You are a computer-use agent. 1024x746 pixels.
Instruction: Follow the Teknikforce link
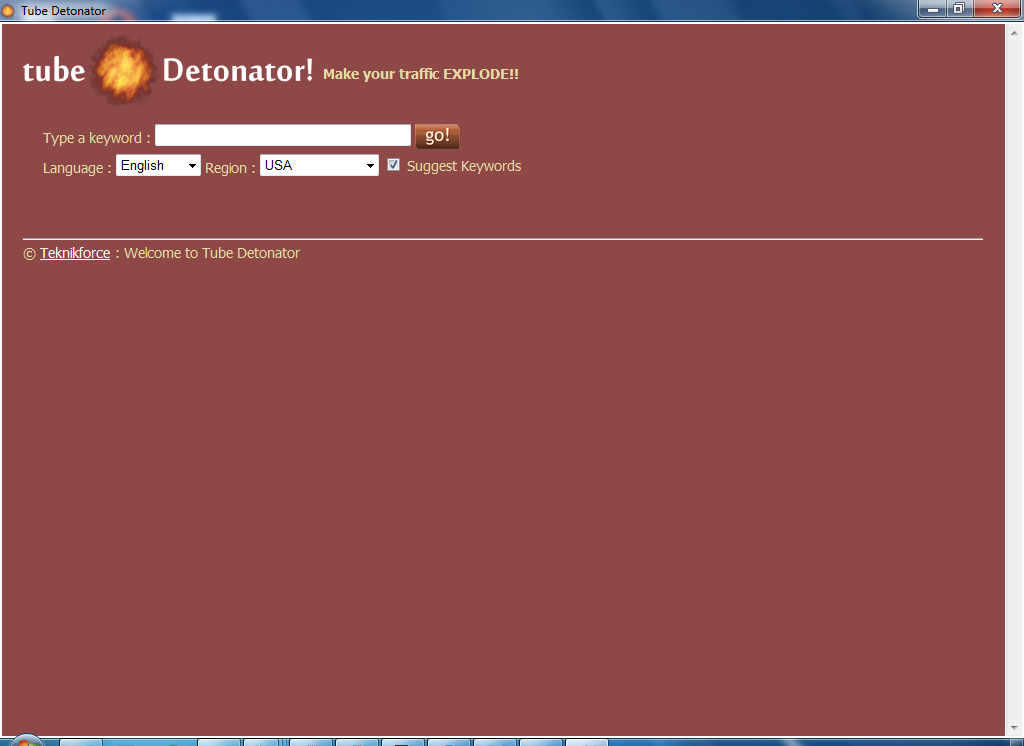pyautogui.click(x=75, y=253)
